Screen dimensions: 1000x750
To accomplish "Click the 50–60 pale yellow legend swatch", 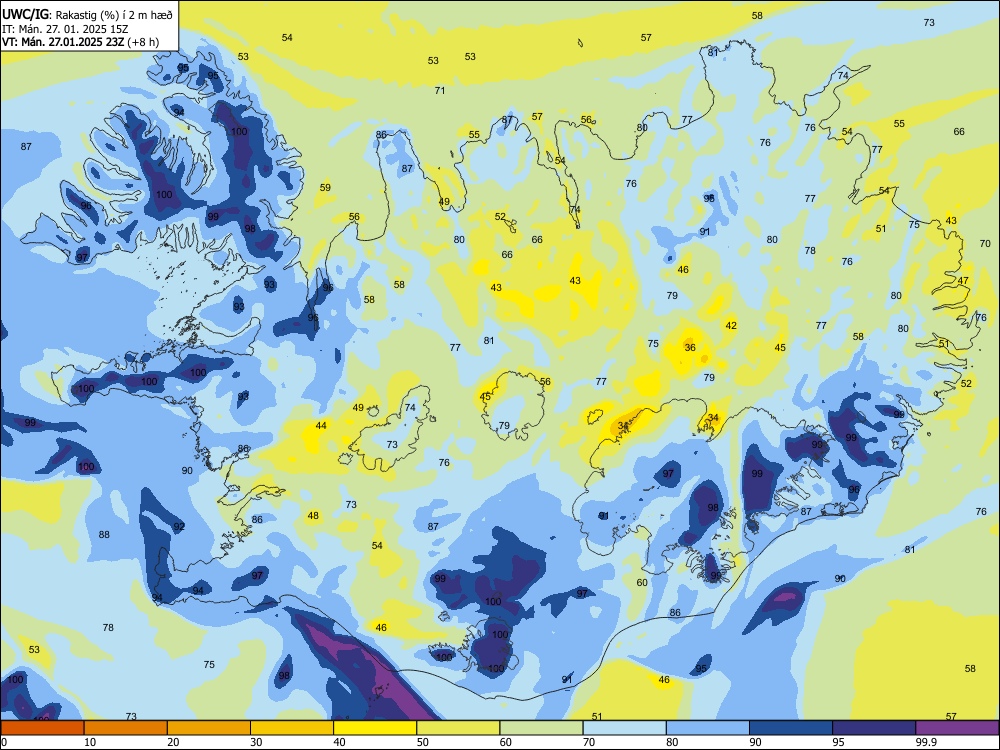I will pyautogui.click(x=458, y=728).
